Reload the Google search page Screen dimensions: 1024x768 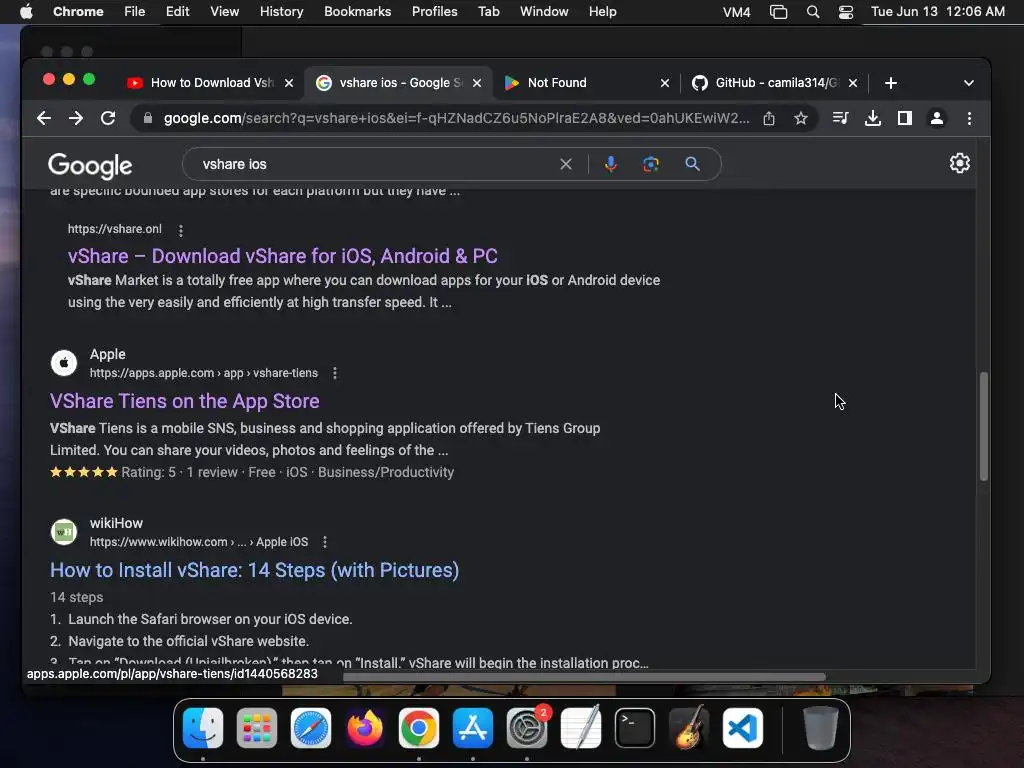pyautogui.click(x=108, y=118)
